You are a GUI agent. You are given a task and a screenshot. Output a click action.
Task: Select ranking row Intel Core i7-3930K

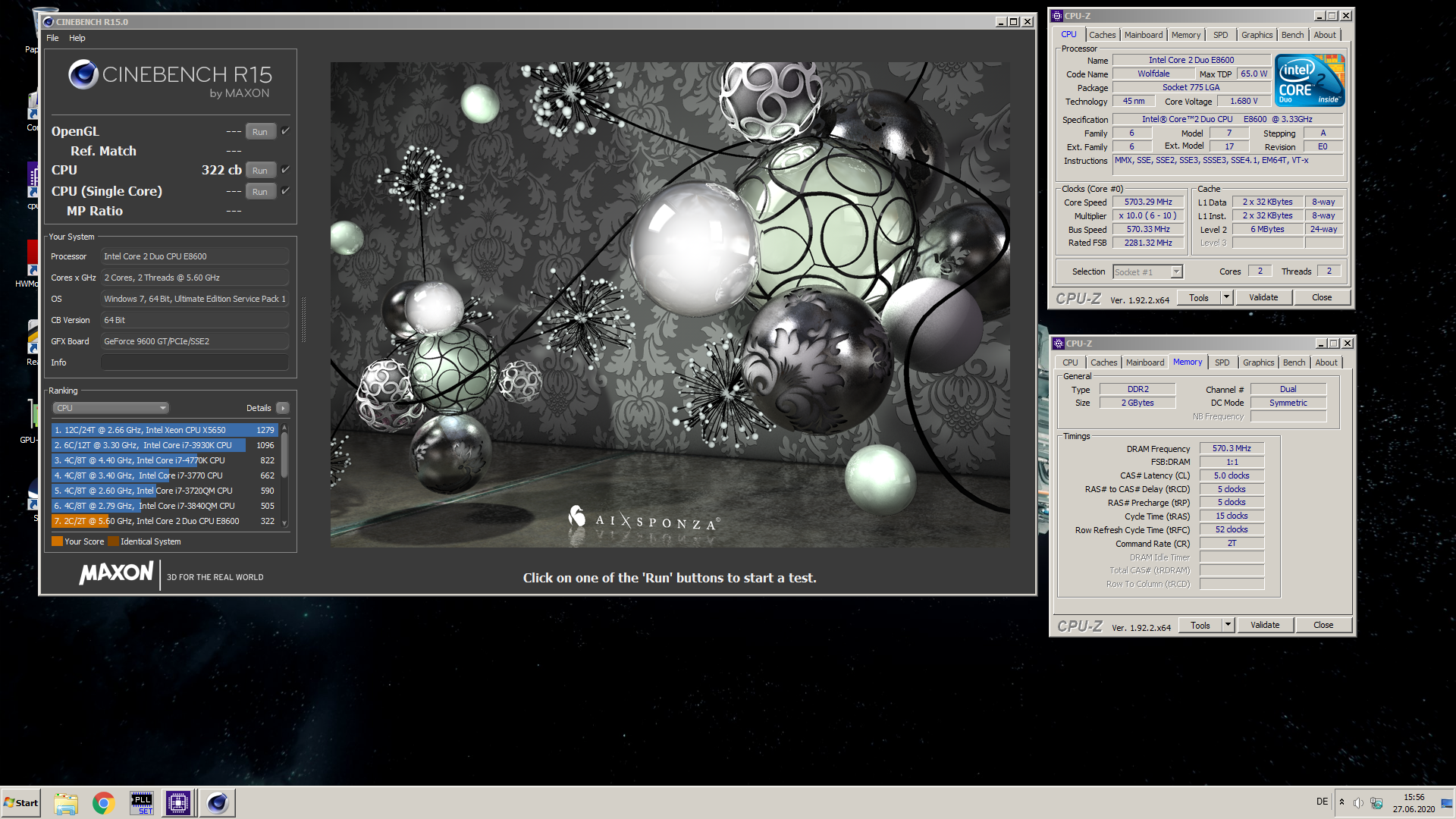click(165, 445)
